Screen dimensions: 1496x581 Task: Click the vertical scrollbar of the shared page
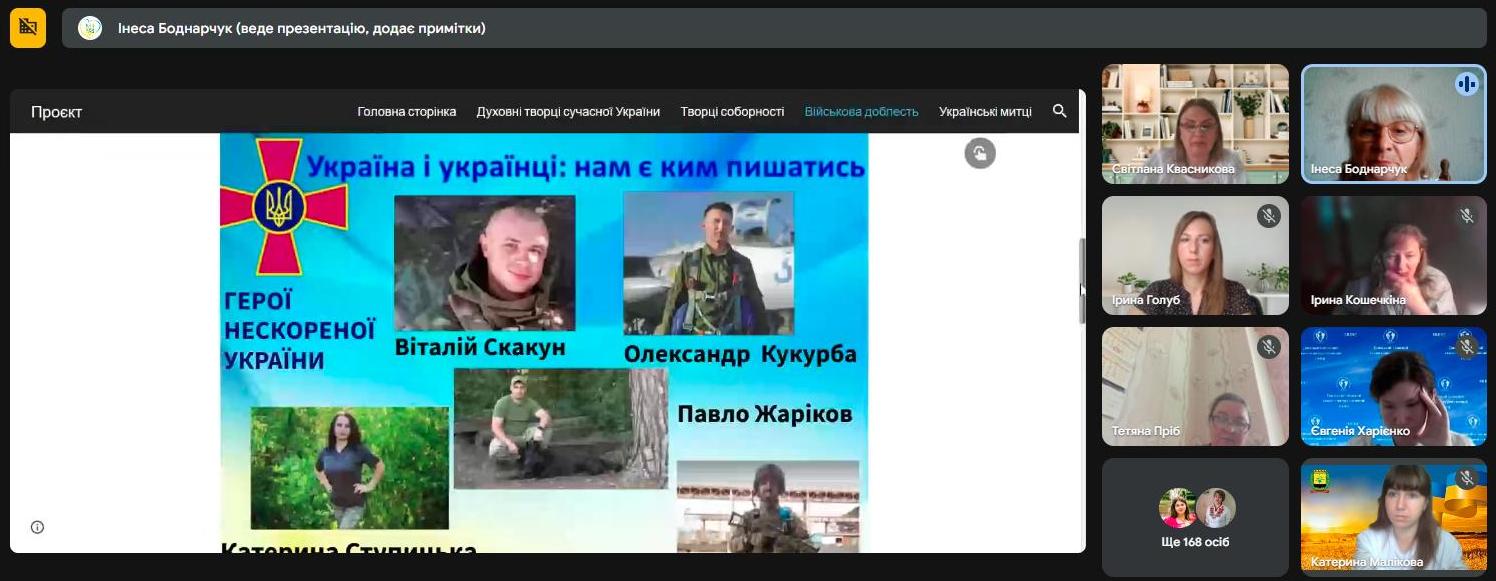1082,280
